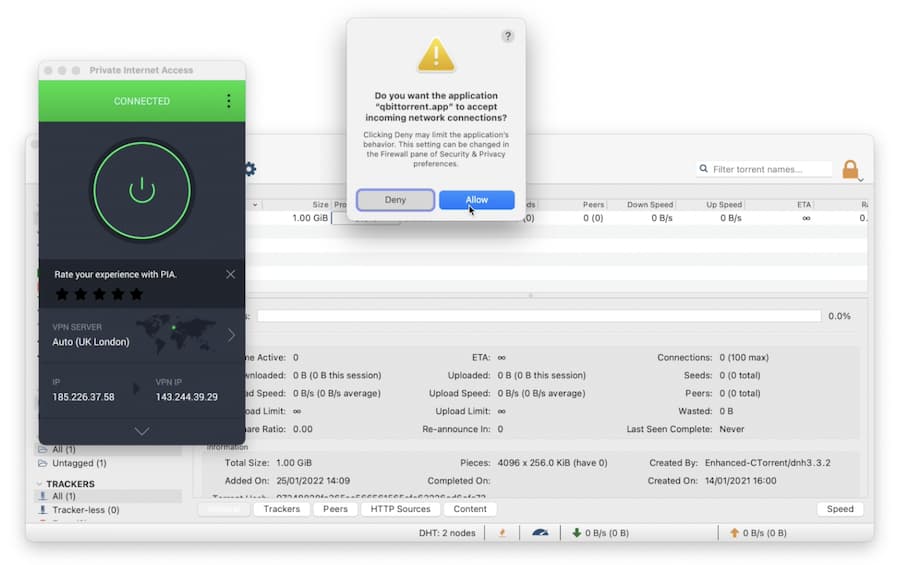
Task: Click download speed 0 B/s (0 B) in status bar
Action: point(607,533)
